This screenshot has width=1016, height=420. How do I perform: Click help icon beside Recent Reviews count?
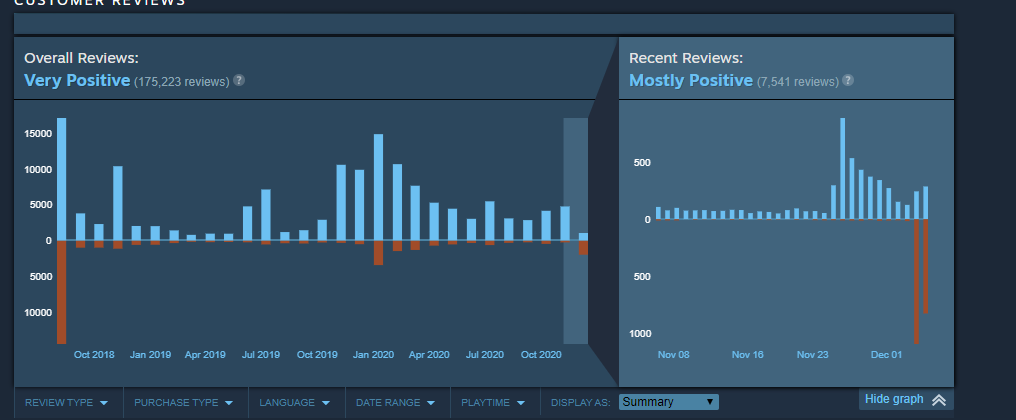coord(848,80)
